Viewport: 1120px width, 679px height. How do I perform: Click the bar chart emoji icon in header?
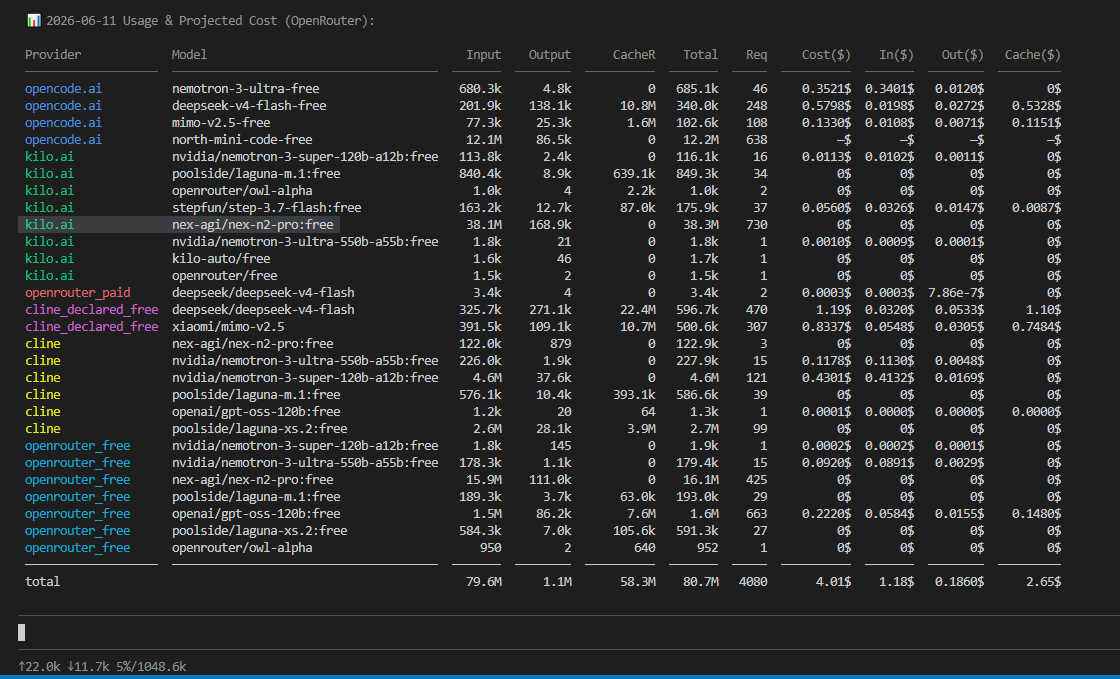pos(34,20)
